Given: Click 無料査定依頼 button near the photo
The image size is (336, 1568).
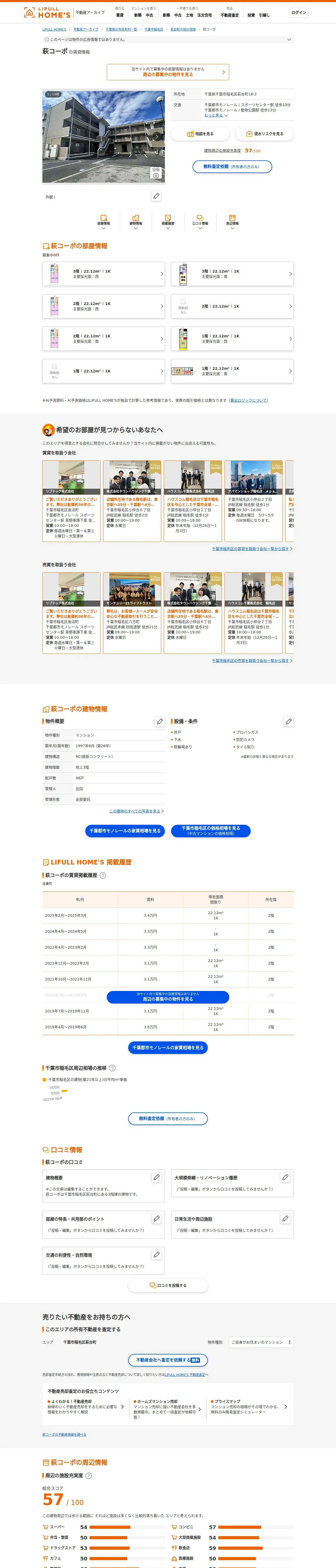Looking at the screenshot, I should pyautogui.click(x=232, y=167).
